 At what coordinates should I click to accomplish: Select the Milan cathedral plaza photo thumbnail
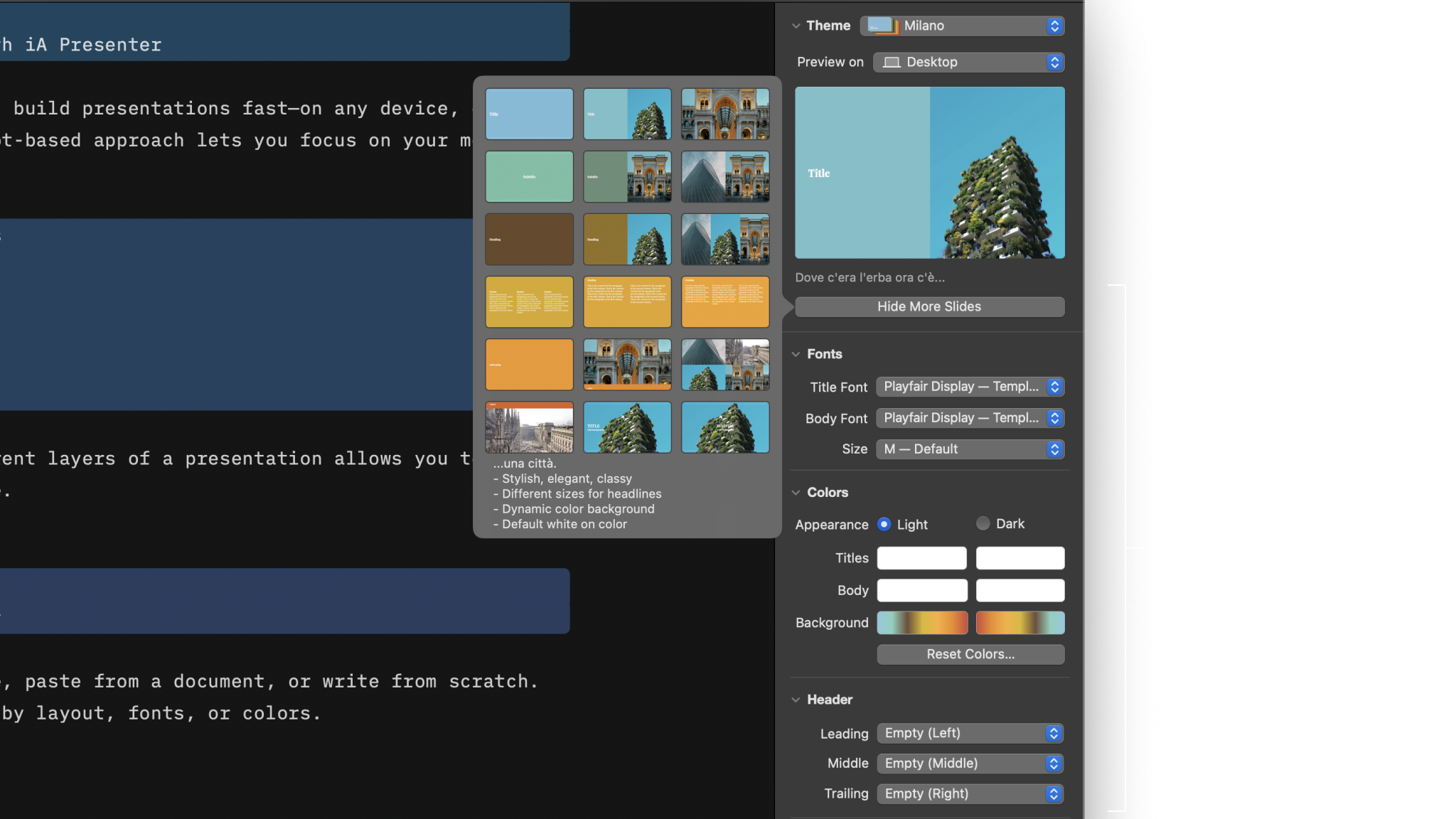[x=529, y=427]
